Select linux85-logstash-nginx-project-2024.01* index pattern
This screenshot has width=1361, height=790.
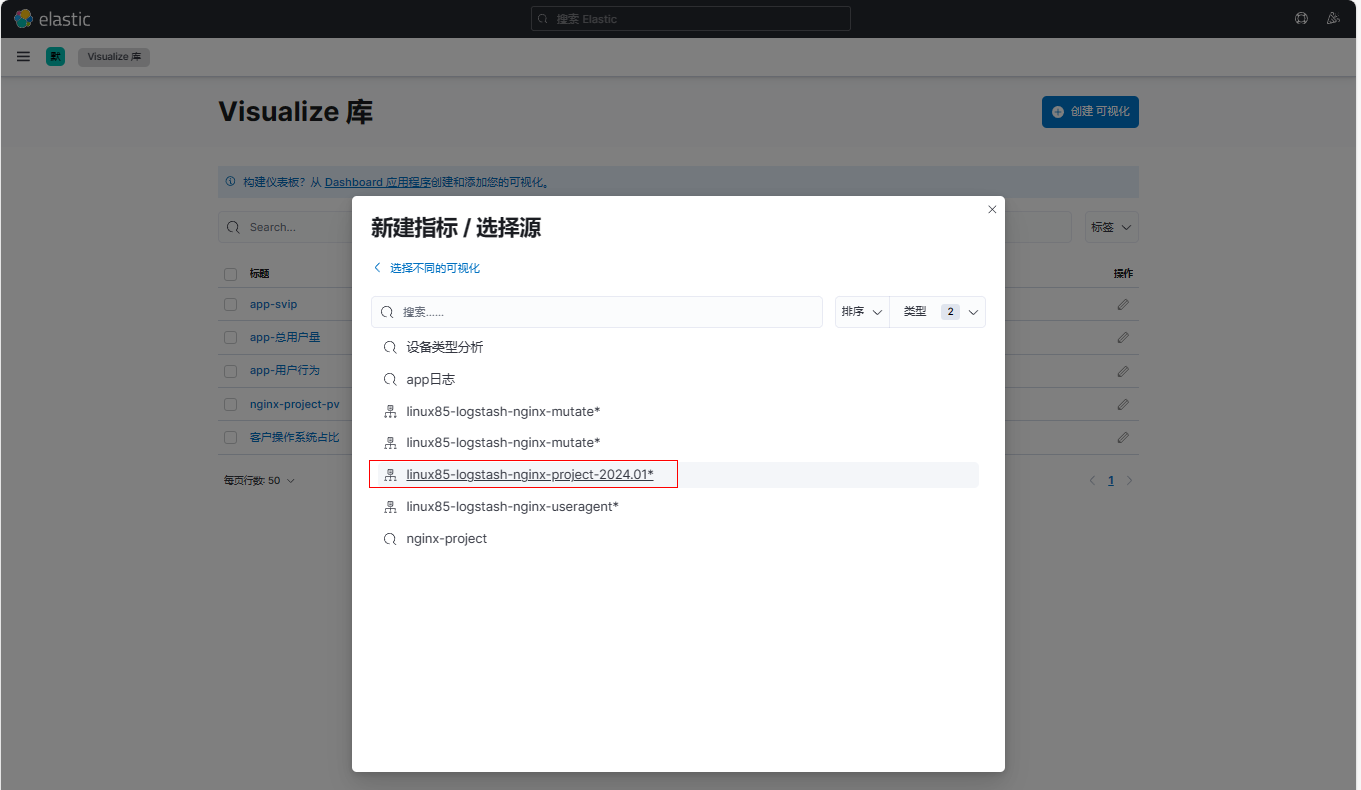coord(529,474)
